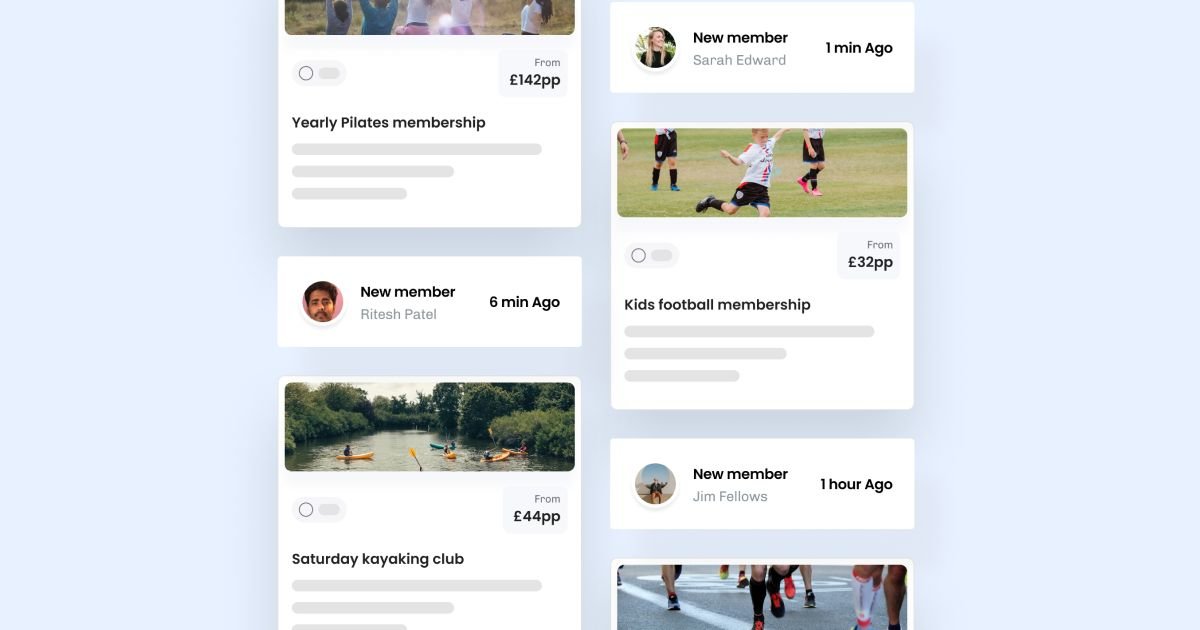Click the £142pp price badge
The width and height of the screenshot is (1200, 630).
534,73
